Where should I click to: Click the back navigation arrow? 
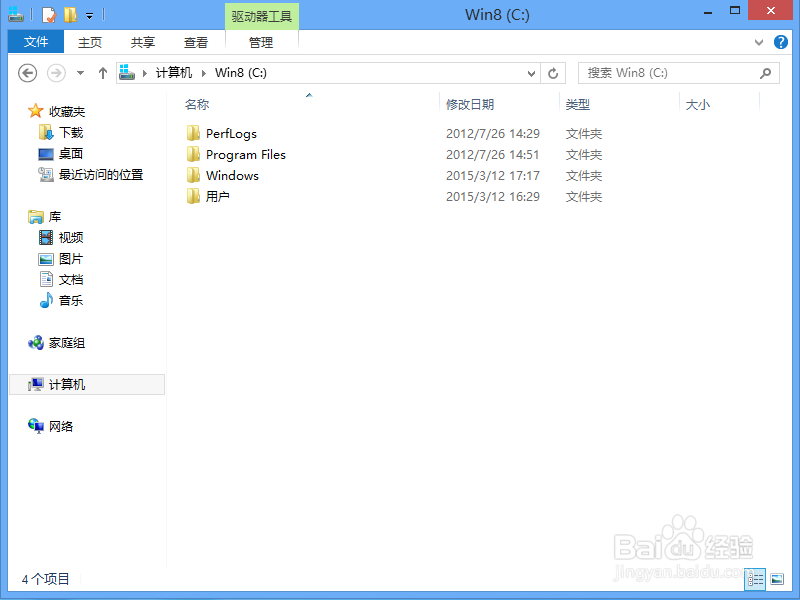coord(28,73)
